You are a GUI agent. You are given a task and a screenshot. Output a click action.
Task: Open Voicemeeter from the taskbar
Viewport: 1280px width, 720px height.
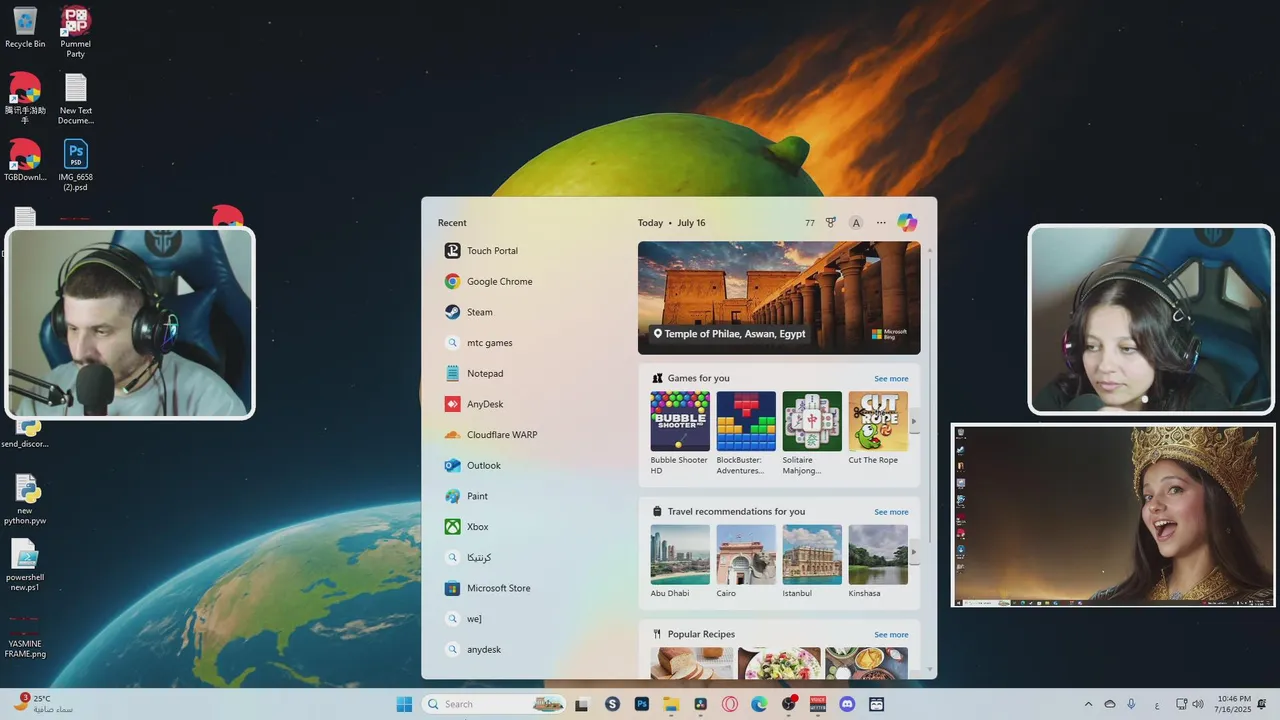click(818, 704)
